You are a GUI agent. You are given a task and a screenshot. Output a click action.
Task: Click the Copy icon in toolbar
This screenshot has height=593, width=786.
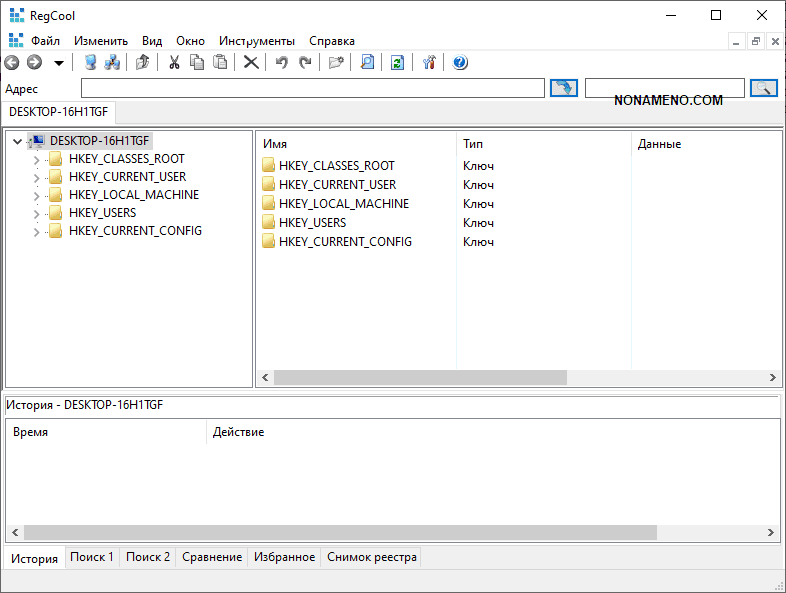pos(197,62)
